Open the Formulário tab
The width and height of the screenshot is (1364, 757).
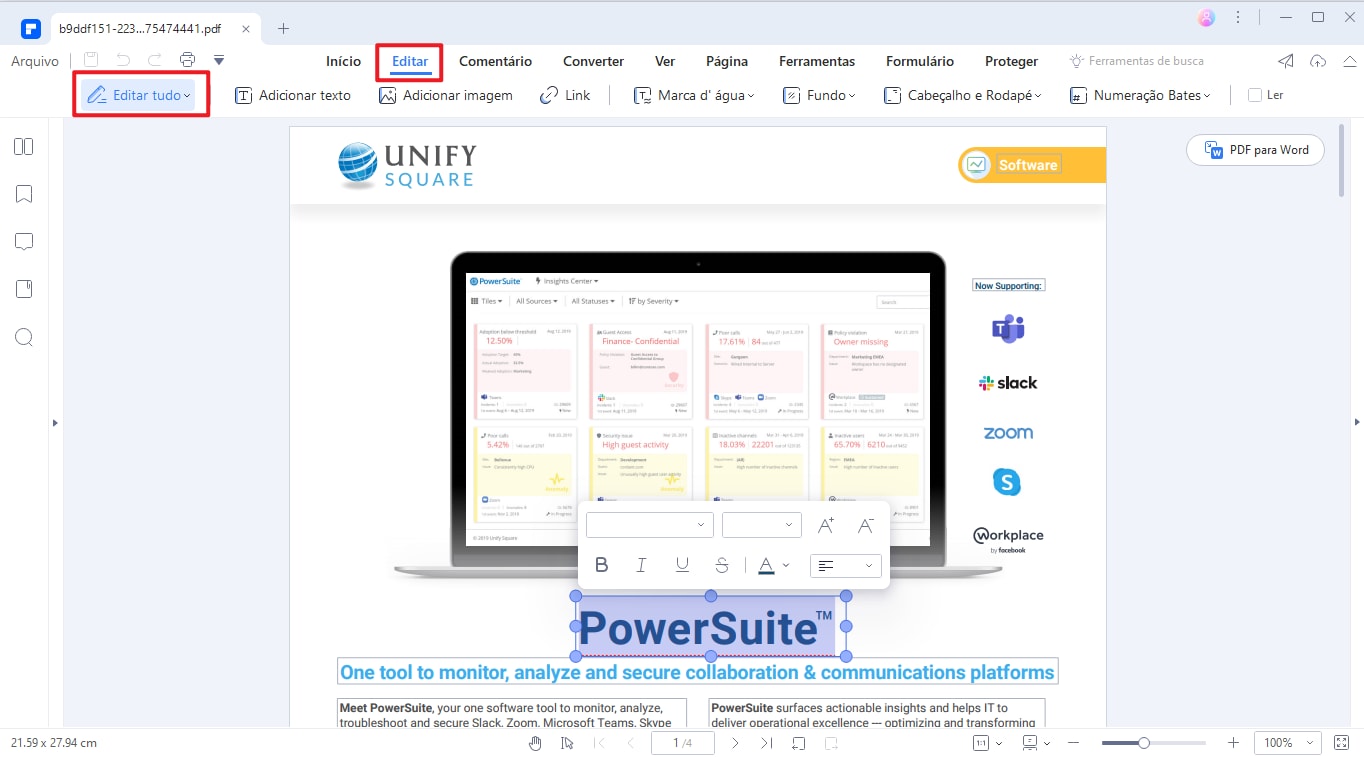tap(920, 61)
